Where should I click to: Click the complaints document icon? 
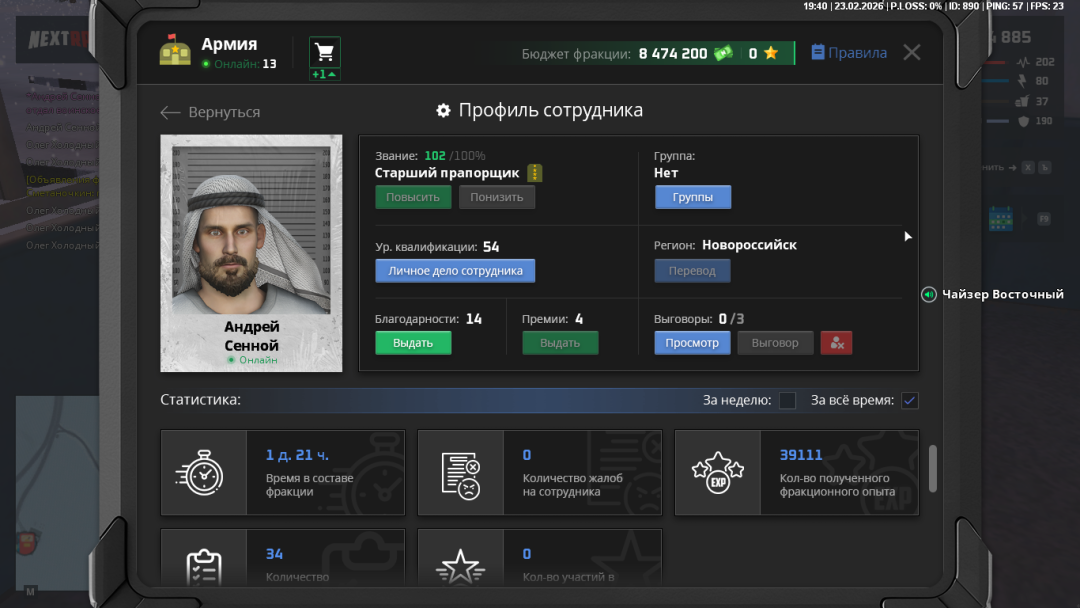(x=460, y=473)
